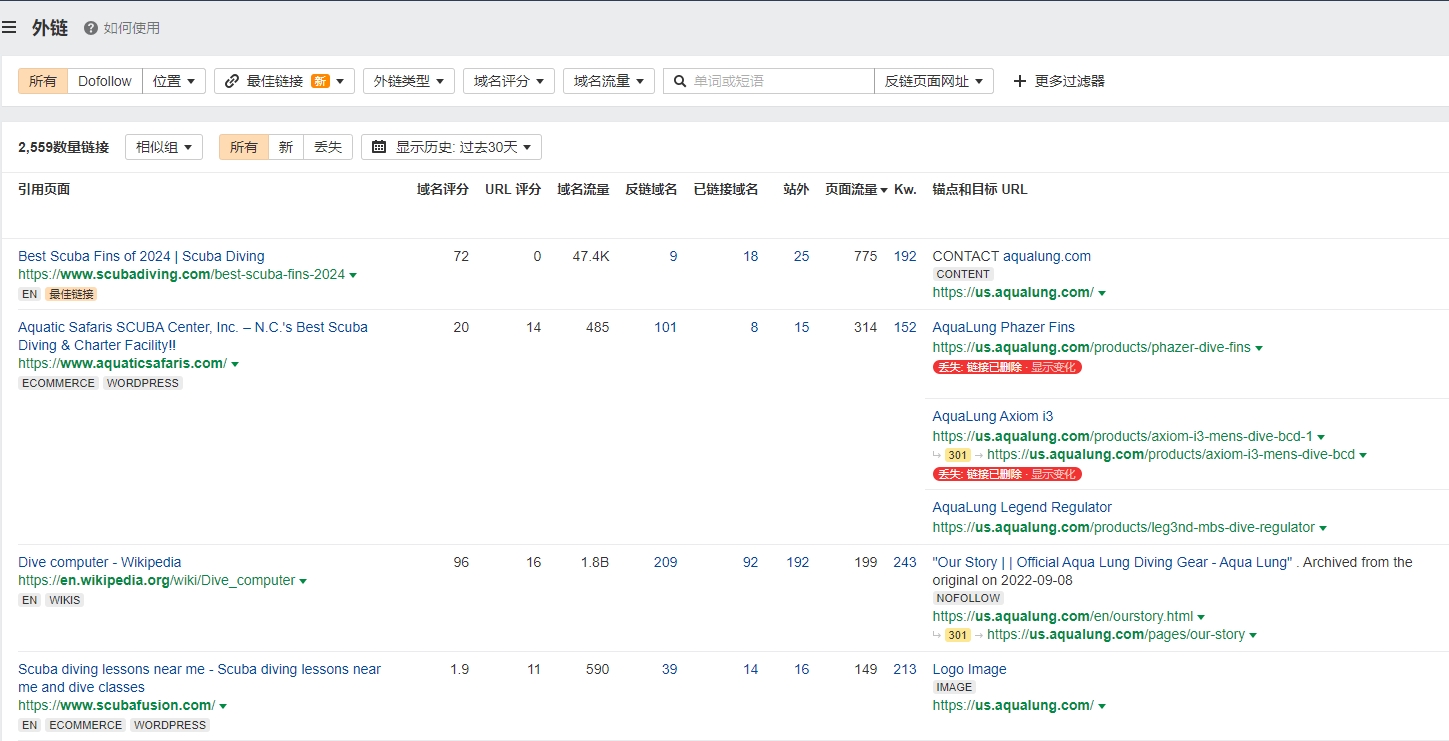Expand en.wikipedia.org URL dropdown arrow
This screenshot has width=1449, height=741.
coord(303,581)
